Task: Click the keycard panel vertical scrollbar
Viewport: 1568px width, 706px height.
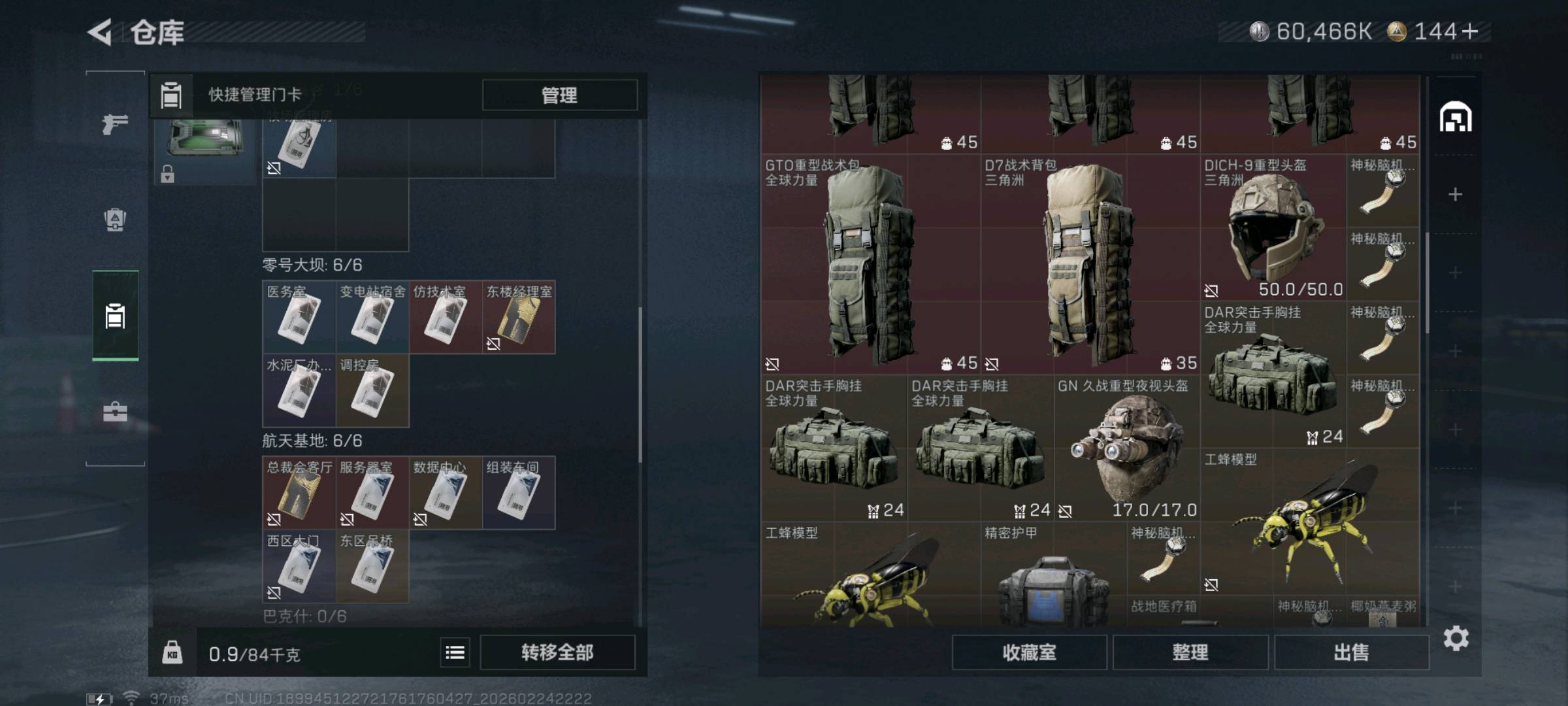Action: click(640, 386)
